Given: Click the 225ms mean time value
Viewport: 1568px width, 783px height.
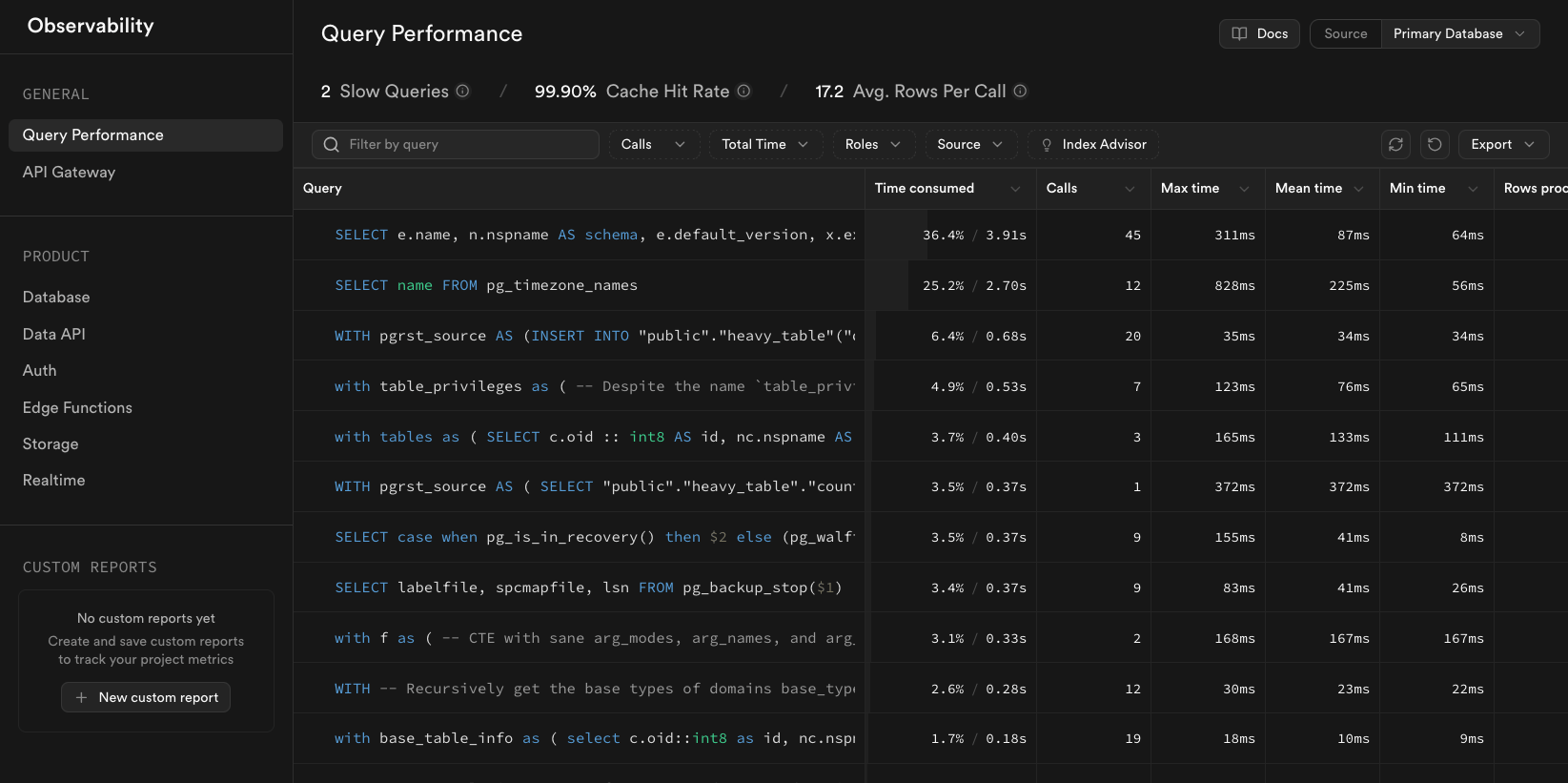Looking at the screenshot, I should [1349, 285].
